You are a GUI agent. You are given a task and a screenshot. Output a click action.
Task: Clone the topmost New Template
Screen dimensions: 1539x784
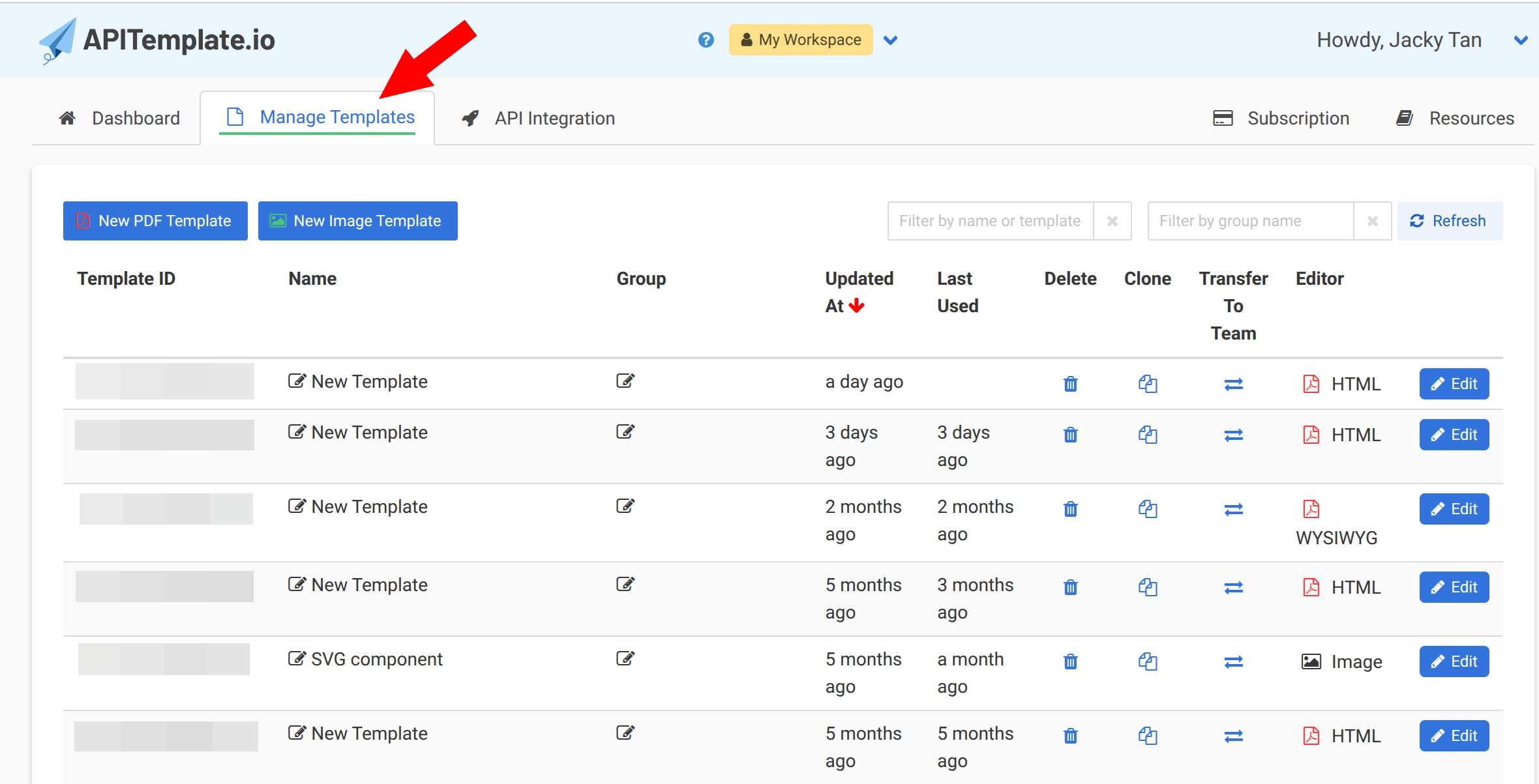(1148, 384)
